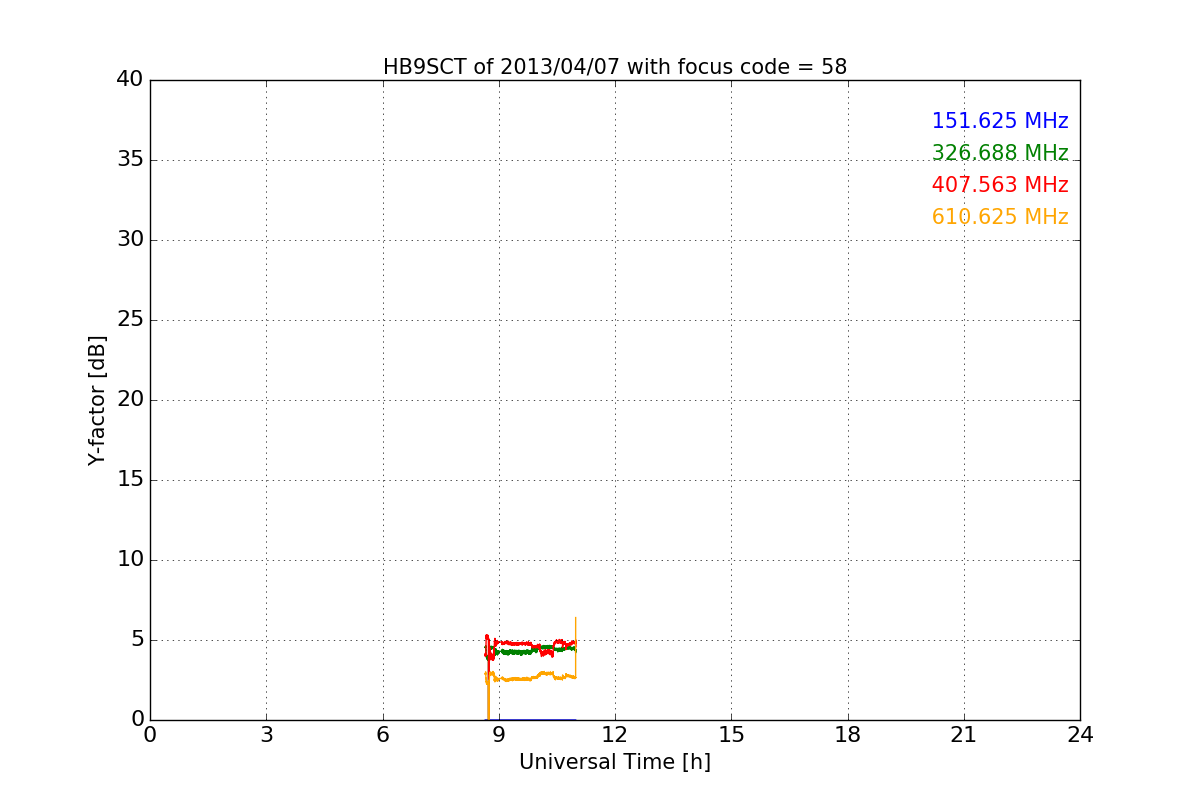Click the y-axis tick label 20
Image resolution: width=1200 pixels, height=800 pixels.
click(130, 400)
